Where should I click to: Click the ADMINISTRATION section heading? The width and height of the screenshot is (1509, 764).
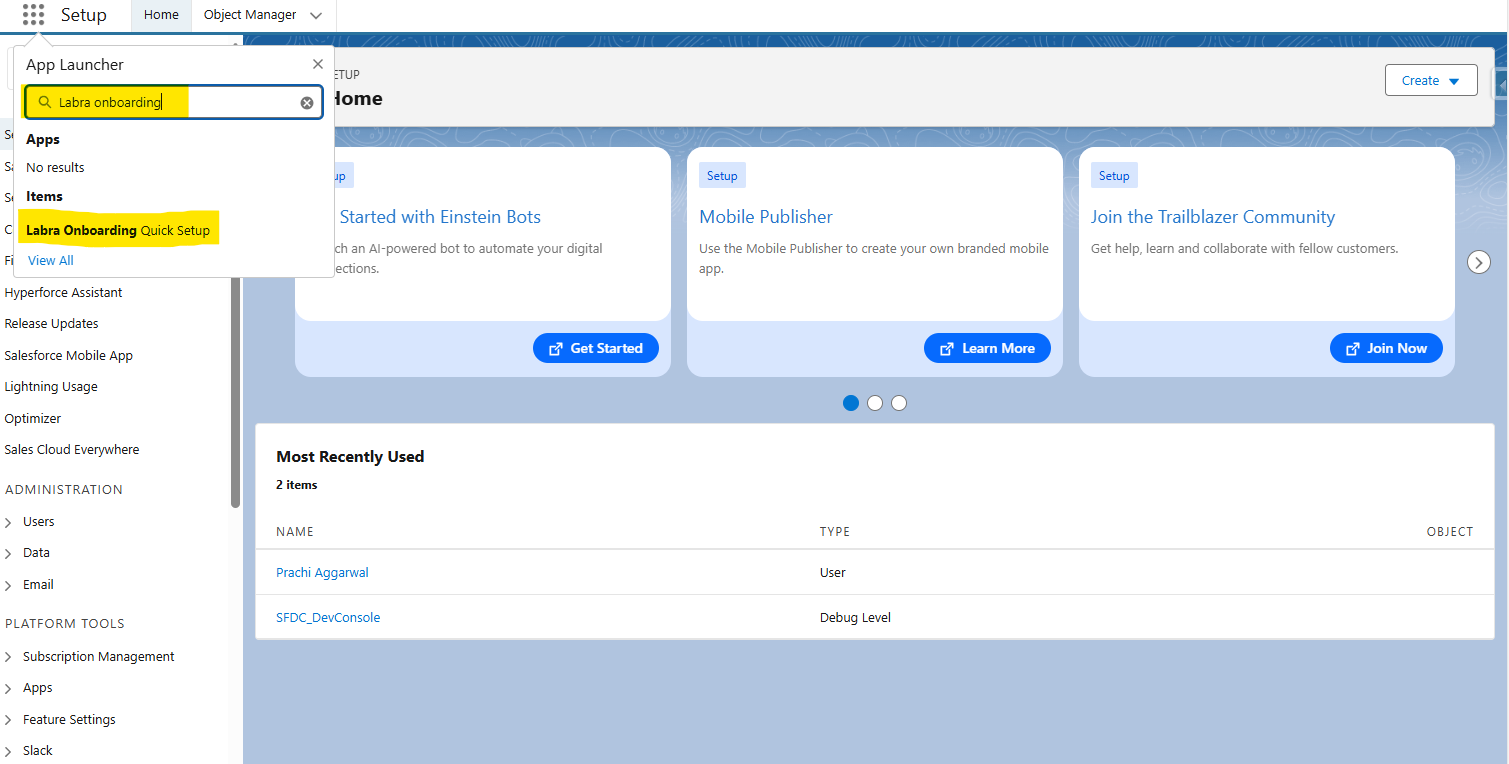[x=64, y=490]
